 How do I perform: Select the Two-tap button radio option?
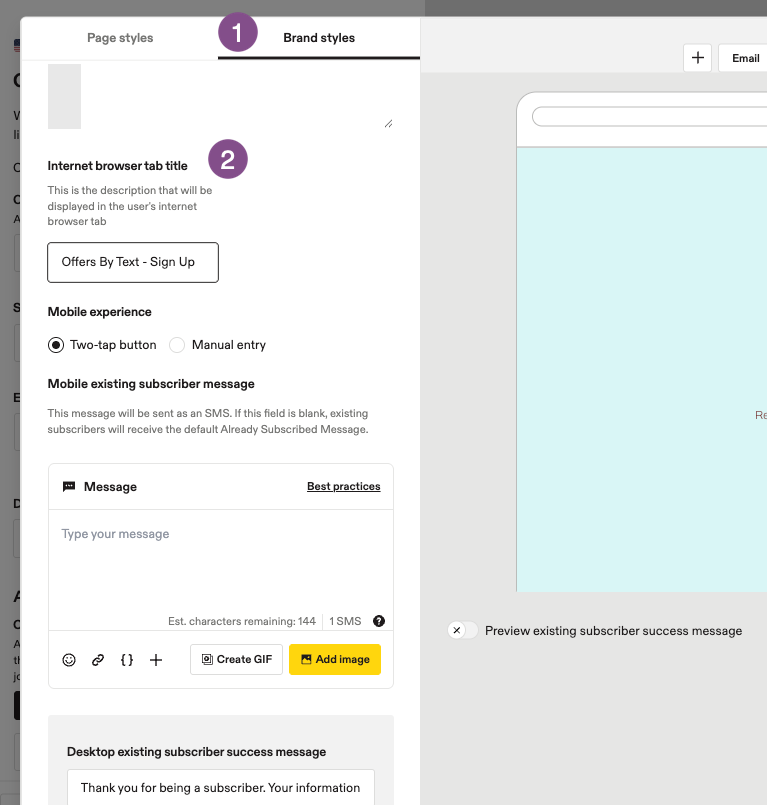pos(56,345)
